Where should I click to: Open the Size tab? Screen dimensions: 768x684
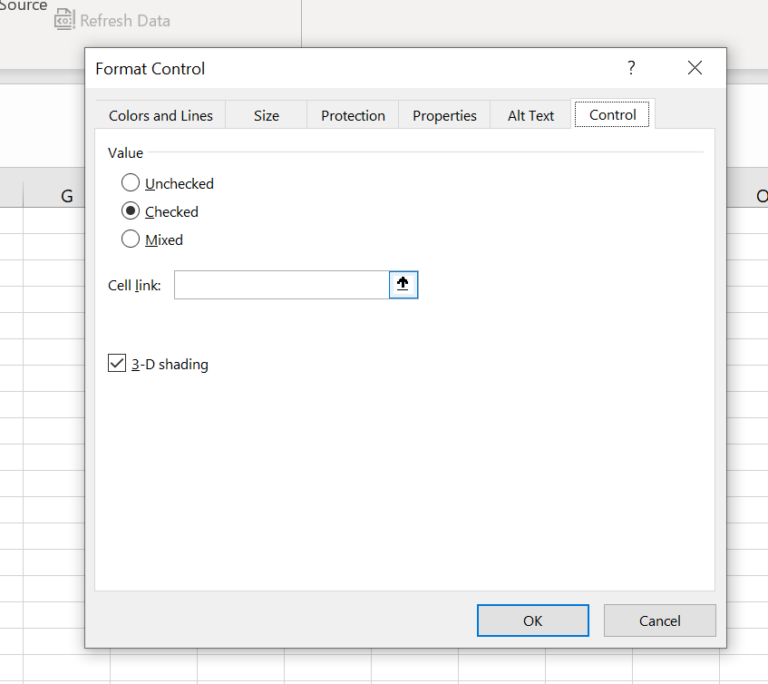point(266,116)
